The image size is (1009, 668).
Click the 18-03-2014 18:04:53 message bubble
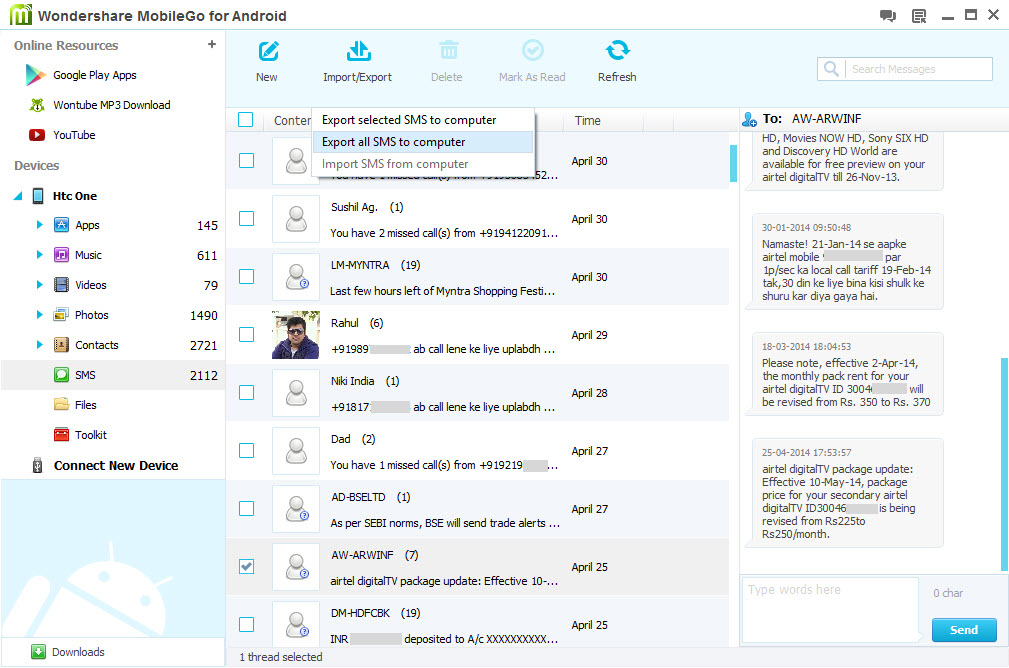[845, 374]
